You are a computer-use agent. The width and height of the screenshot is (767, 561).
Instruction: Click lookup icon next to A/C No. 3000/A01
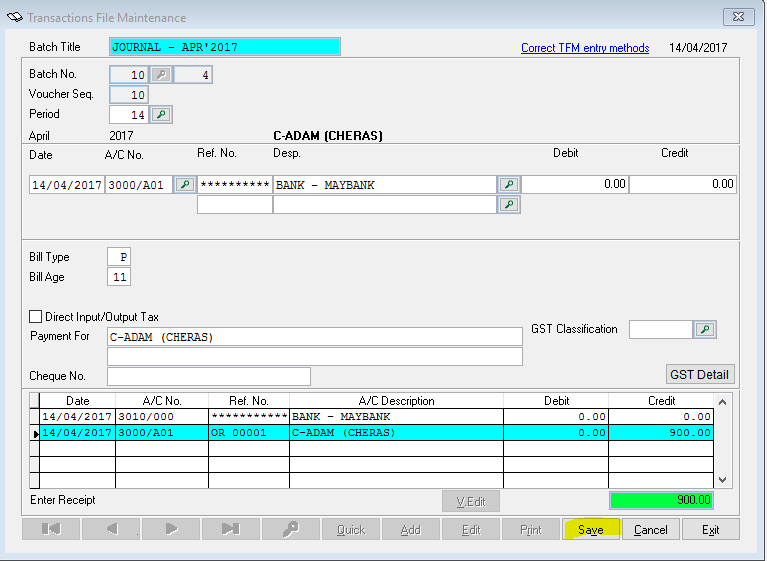[x=184, y=185]
